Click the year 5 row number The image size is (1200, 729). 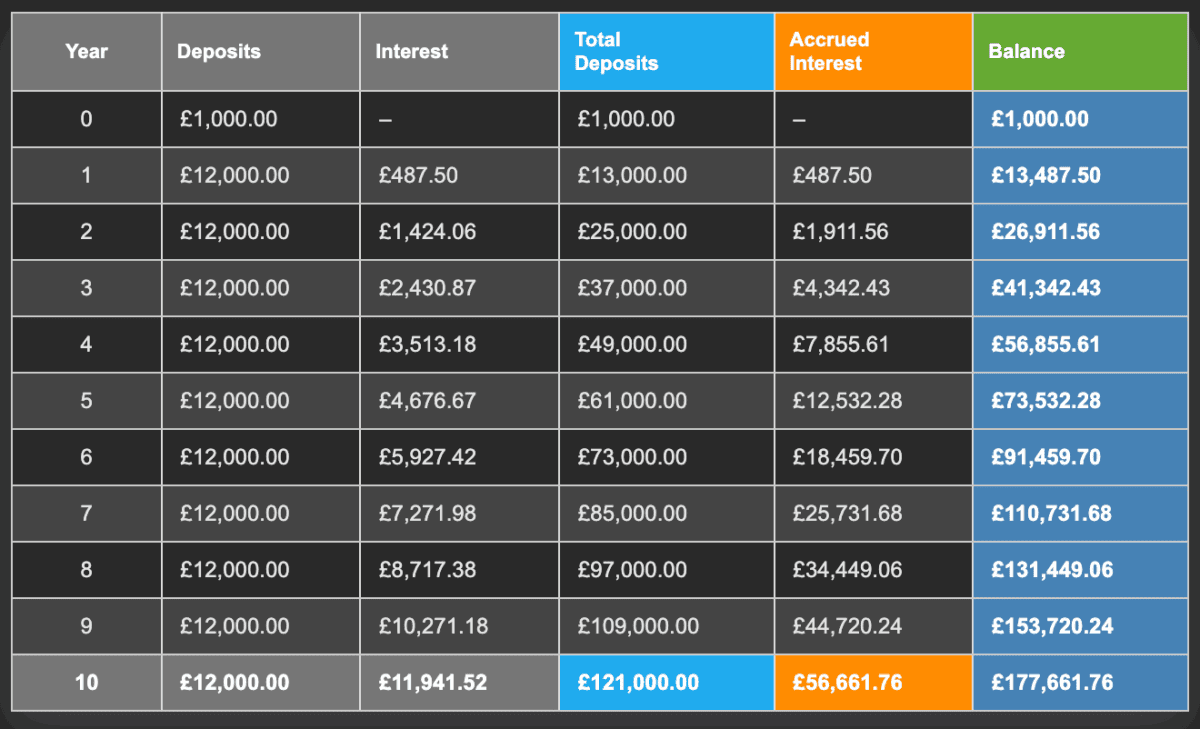point(86,401)
